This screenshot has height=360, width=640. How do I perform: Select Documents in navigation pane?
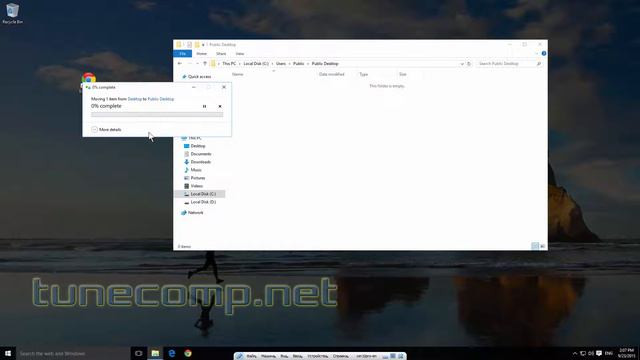(198, 154)
